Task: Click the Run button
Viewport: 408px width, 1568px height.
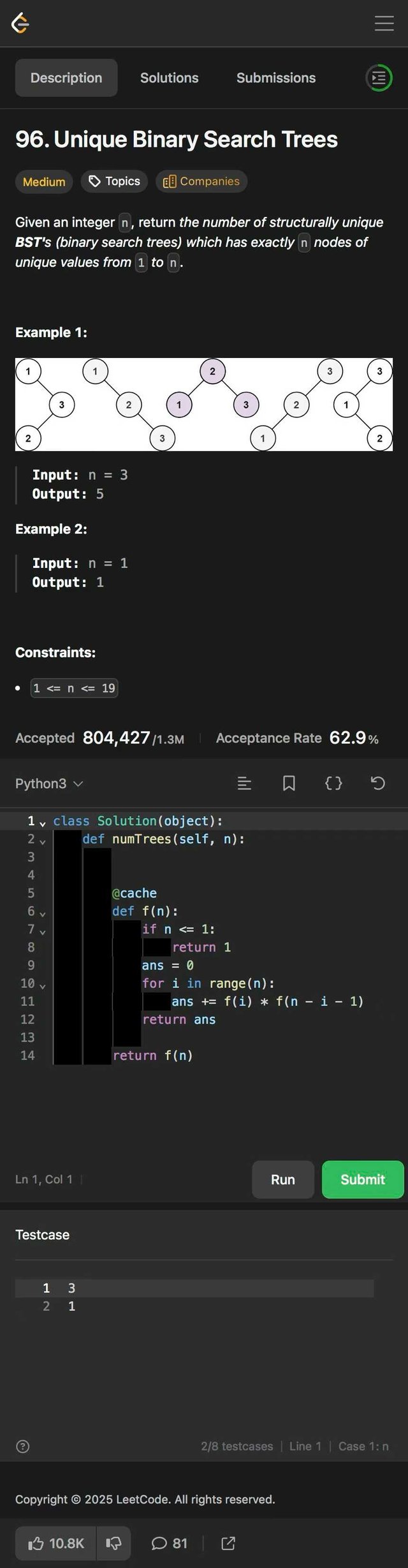Action: tap(283, 1179)
